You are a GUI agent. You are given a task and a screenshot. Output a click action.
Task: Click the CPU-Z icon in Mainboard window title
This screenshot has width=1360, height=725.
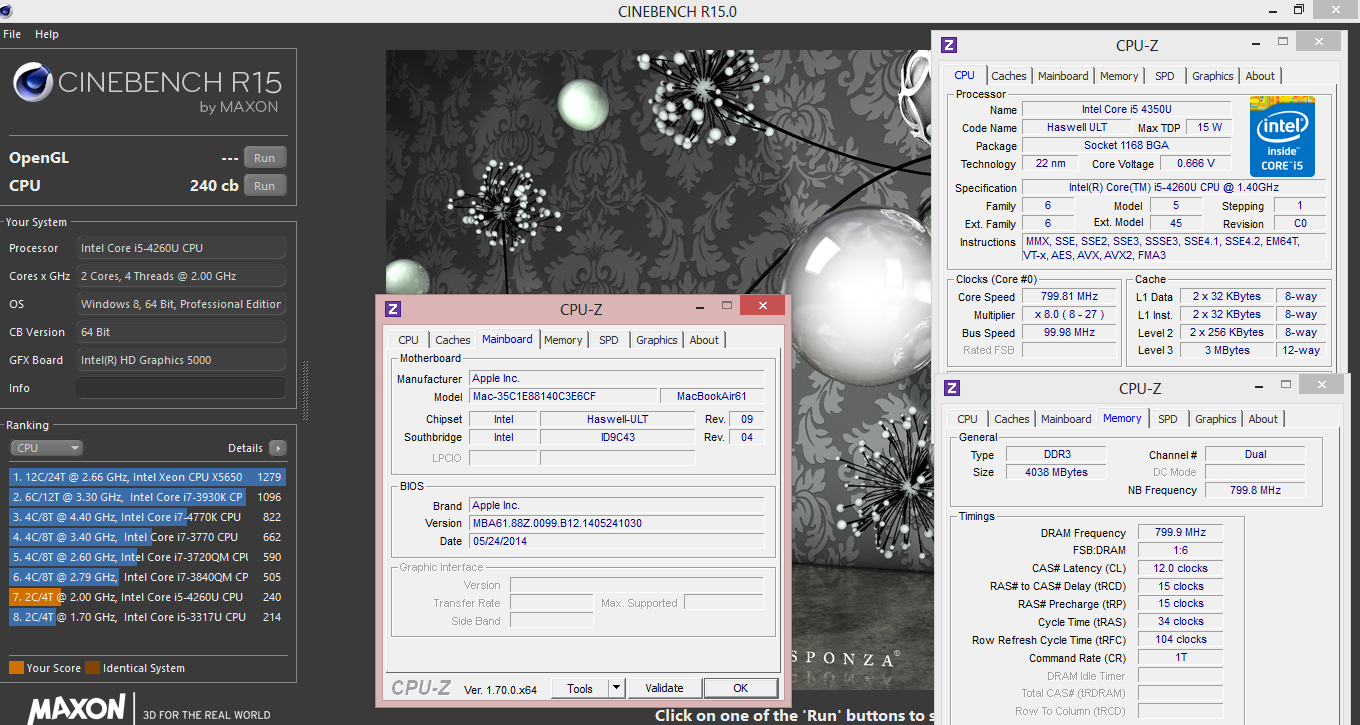click(393, 309)
